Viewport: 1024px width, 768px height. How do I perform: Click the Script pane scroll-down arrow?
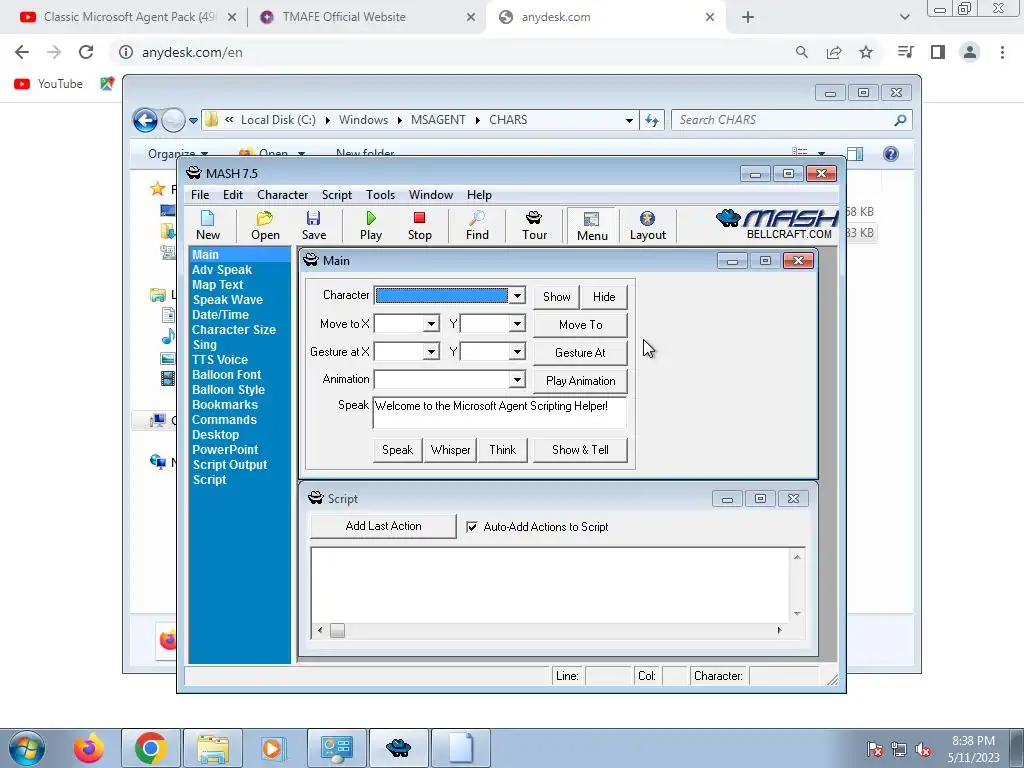797,613
